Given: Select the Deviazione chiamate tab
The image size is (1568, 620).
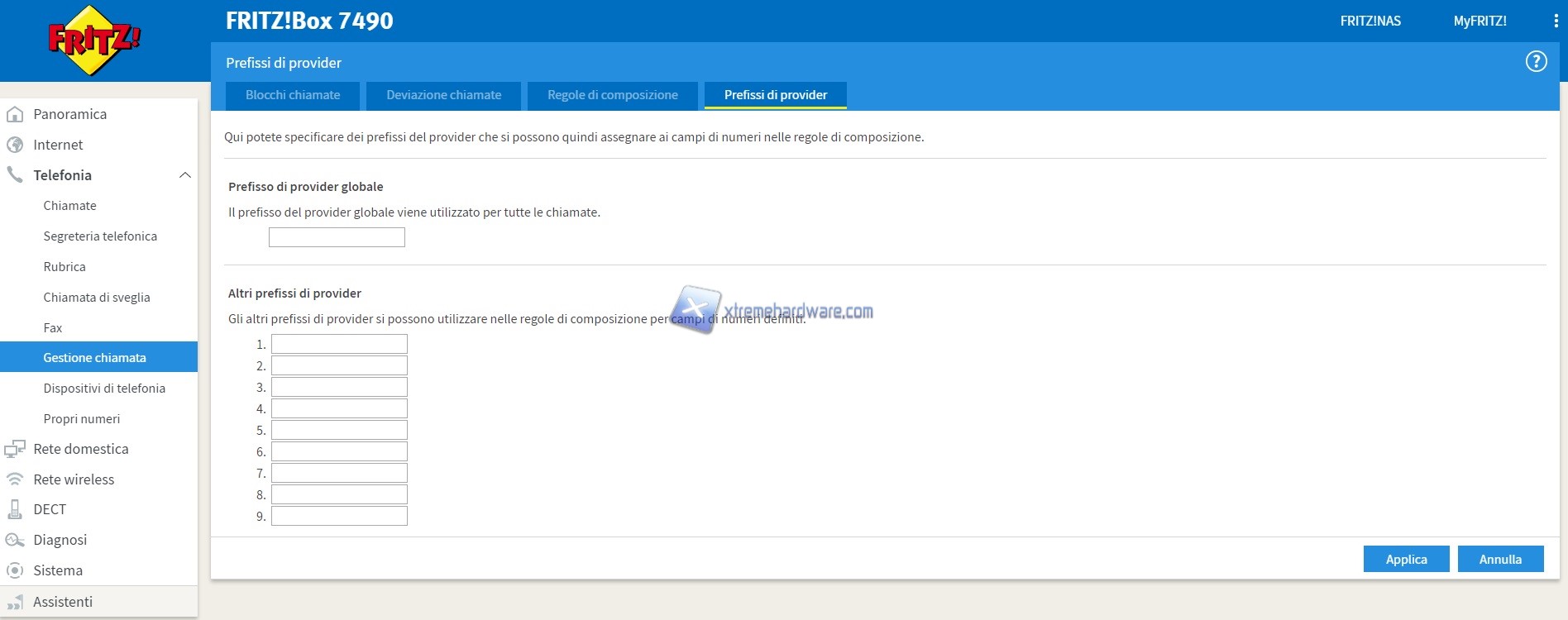Looking at the screenshot, I should pyautogui.click(x=443, y=95).
